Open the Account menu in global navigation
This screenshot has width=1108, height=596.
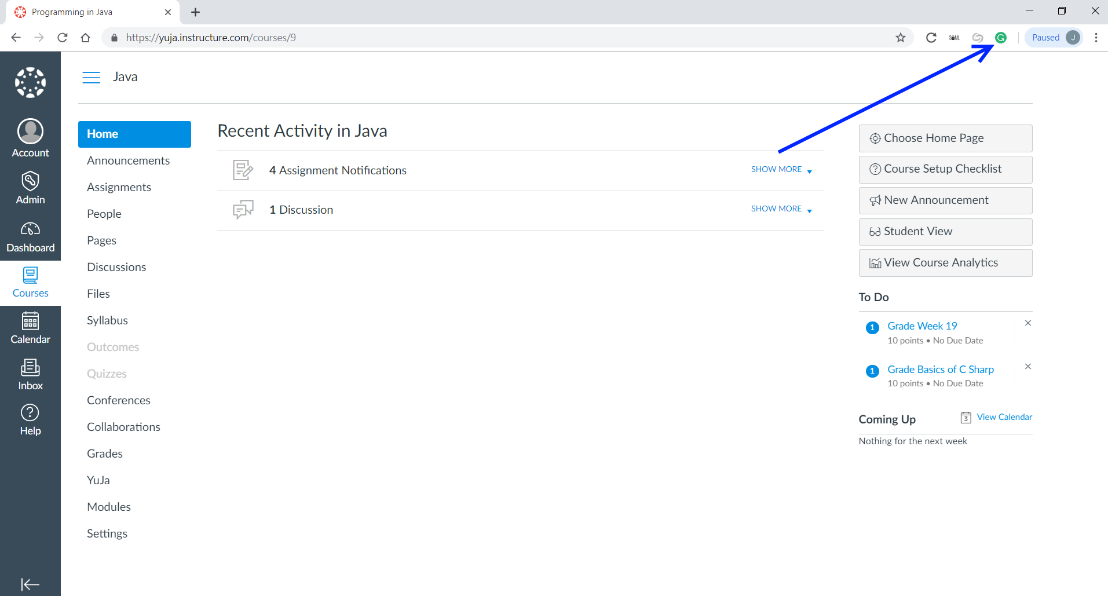coord(30,139)
